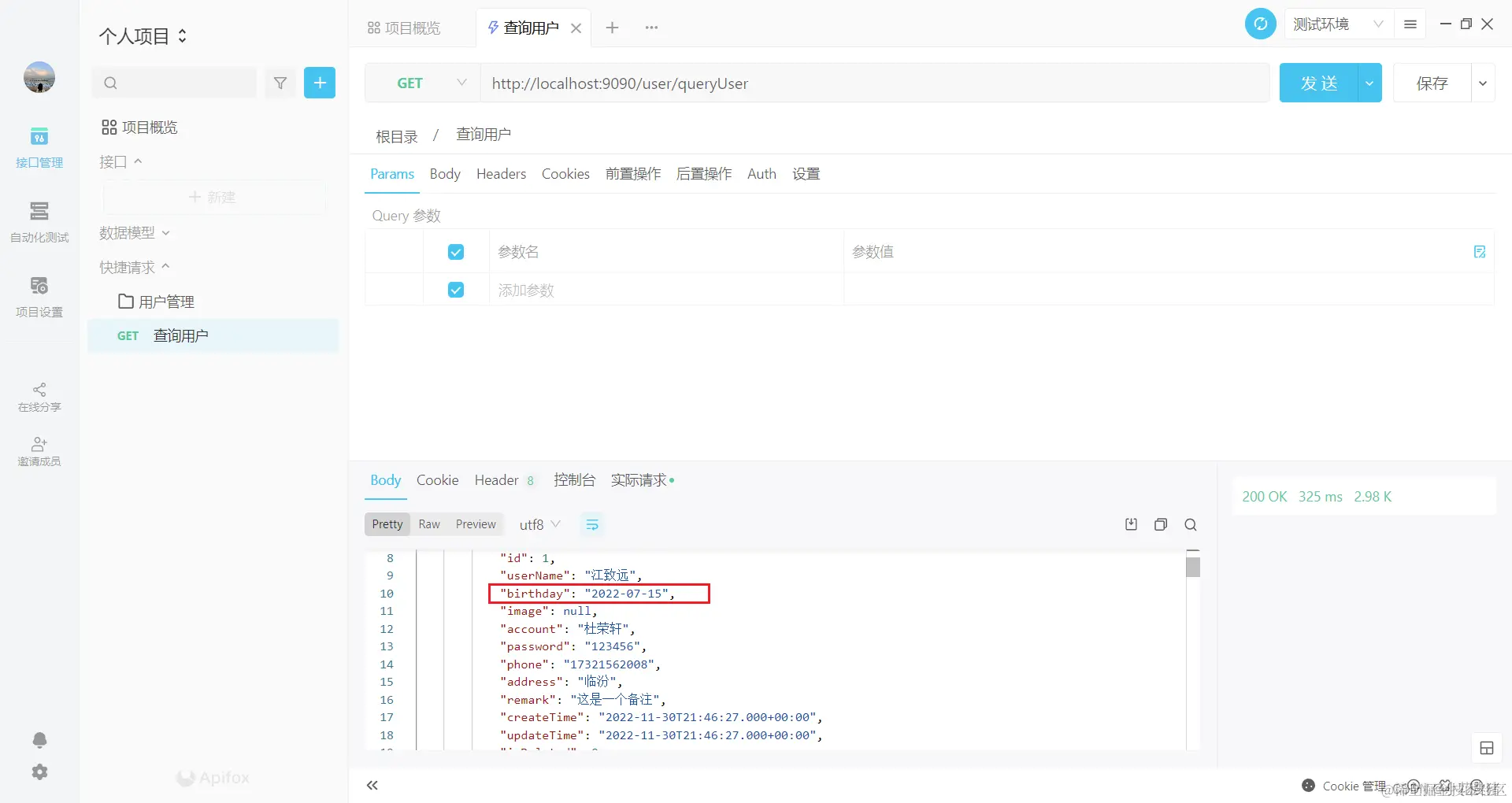Open the 接口管理 sidebar section
Viewport: 1512px width, 803px height.
[x=39, y=147]
